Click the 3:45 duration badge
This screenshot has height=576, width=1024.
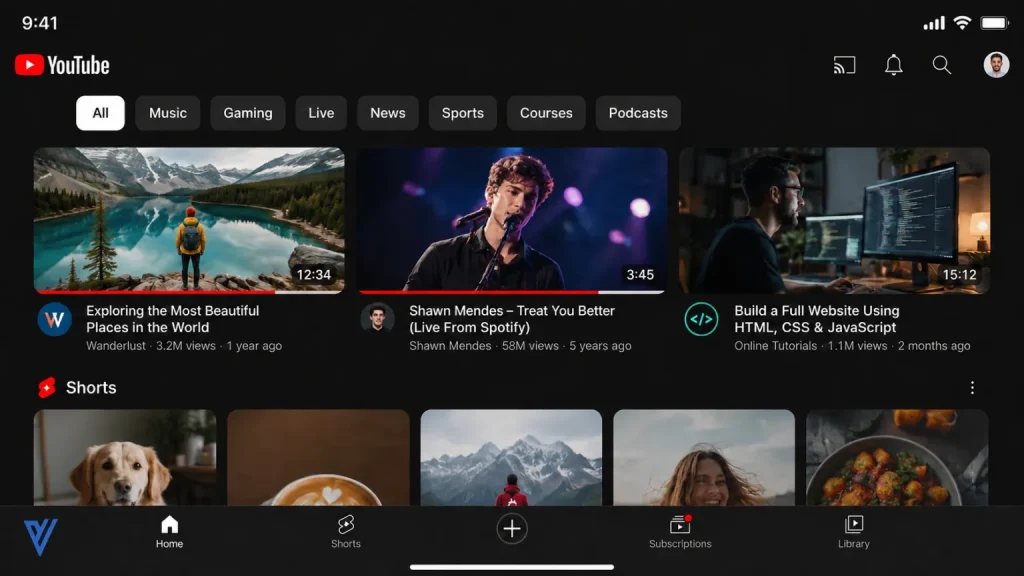pyautogui.click(x=640, y=275)
